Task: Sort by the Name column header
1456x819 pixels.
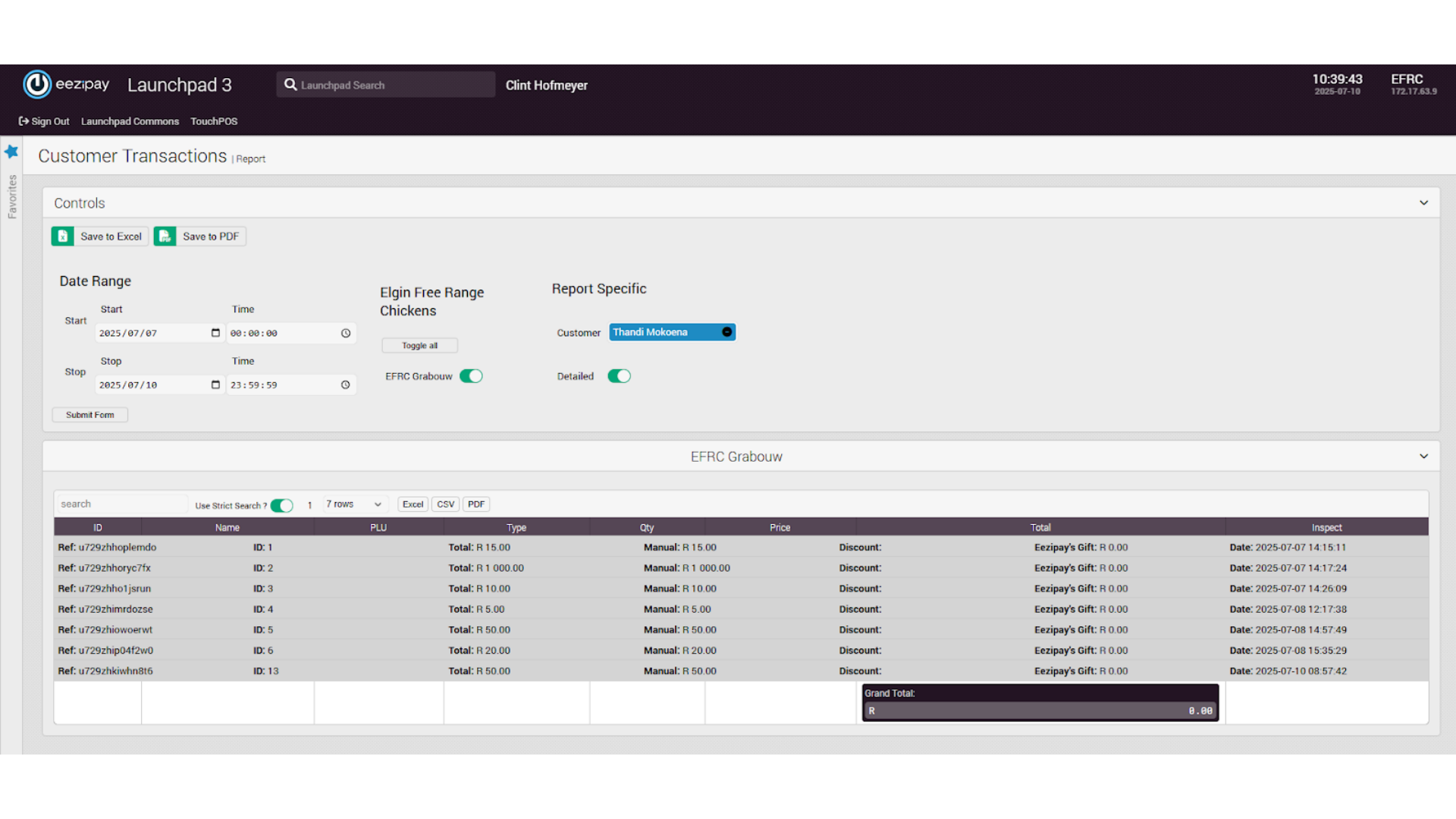Action: click(x=227, y=528)
